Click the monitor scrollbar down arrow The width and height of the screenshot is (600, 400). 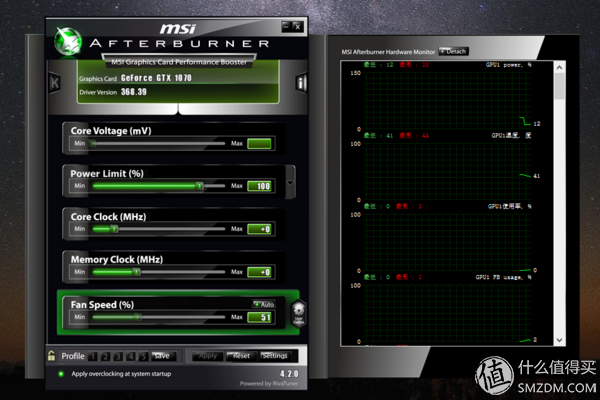coord(559,340)
